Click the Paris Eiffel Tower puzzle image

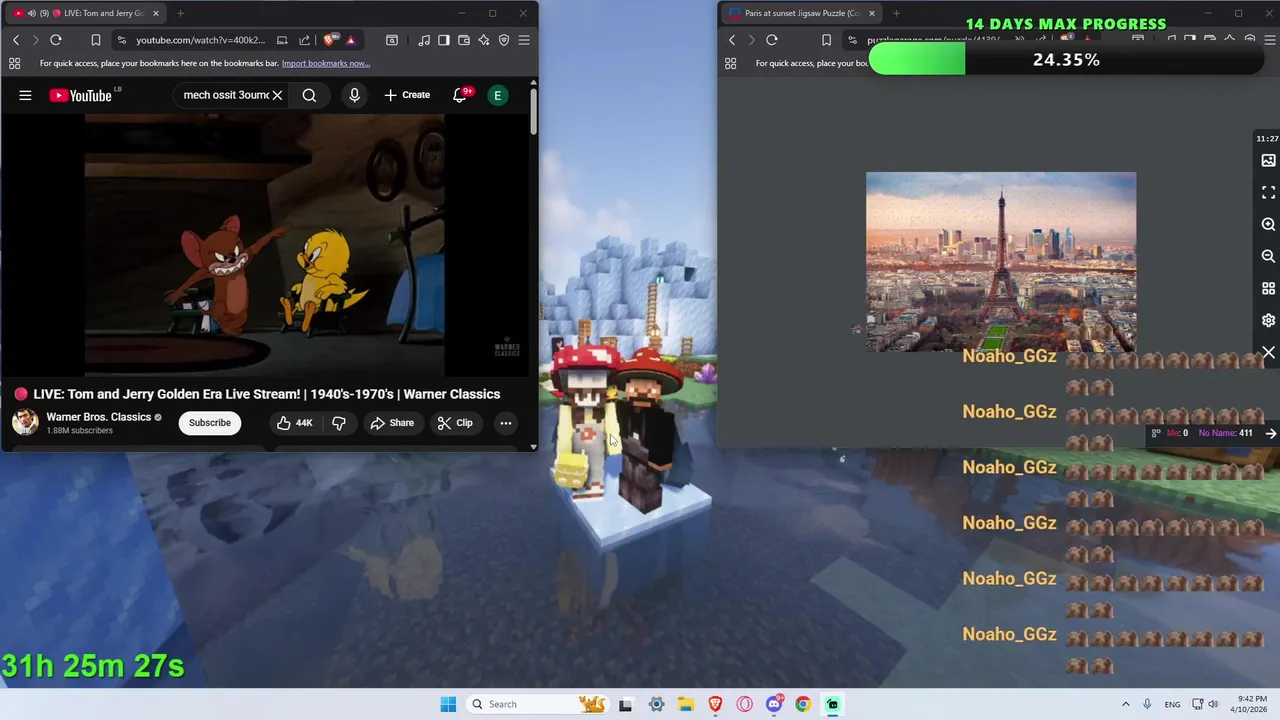[1001, 262]
